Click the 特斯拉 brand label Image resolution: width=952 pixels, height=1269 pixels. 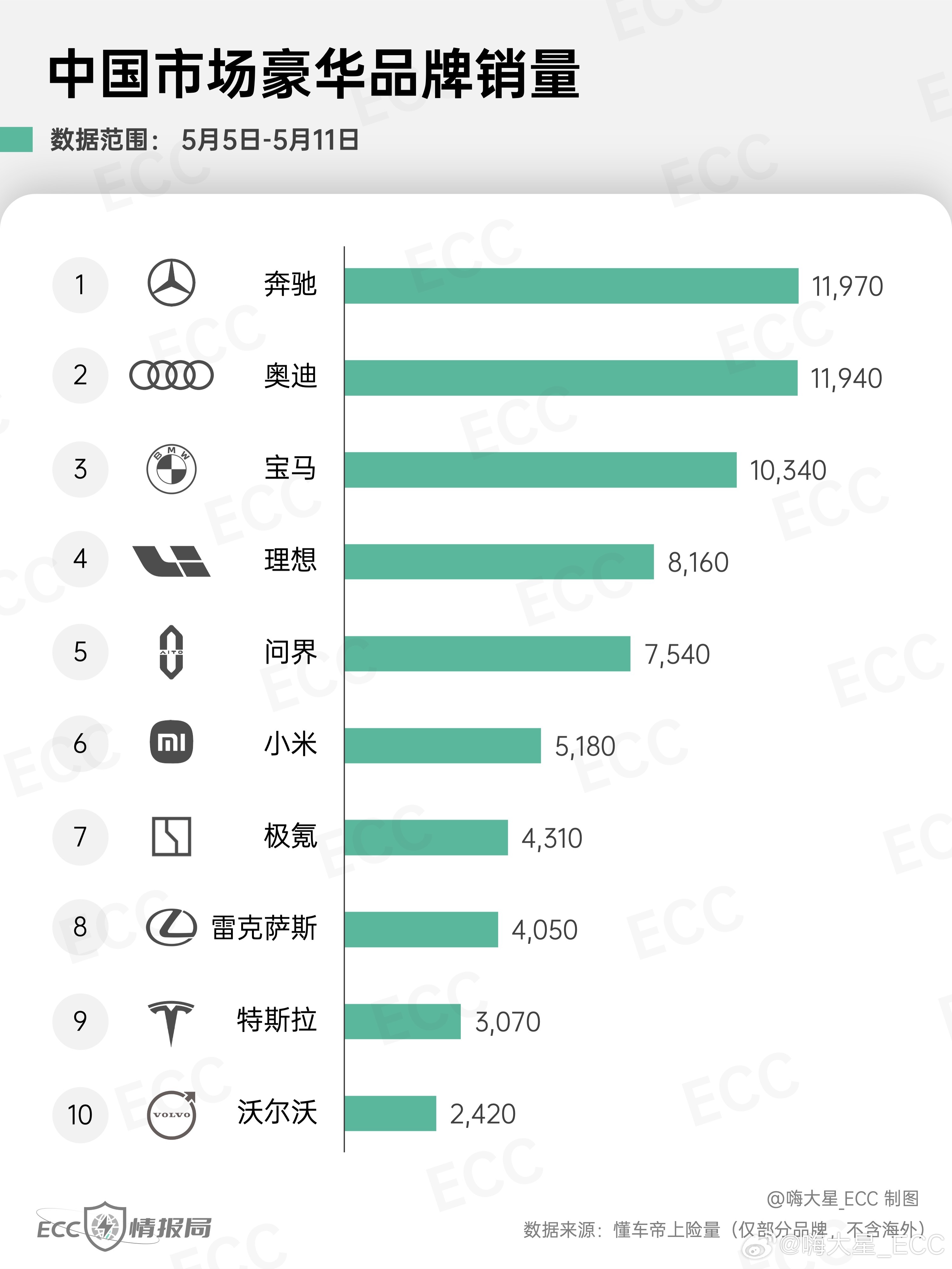[277, 1020]
